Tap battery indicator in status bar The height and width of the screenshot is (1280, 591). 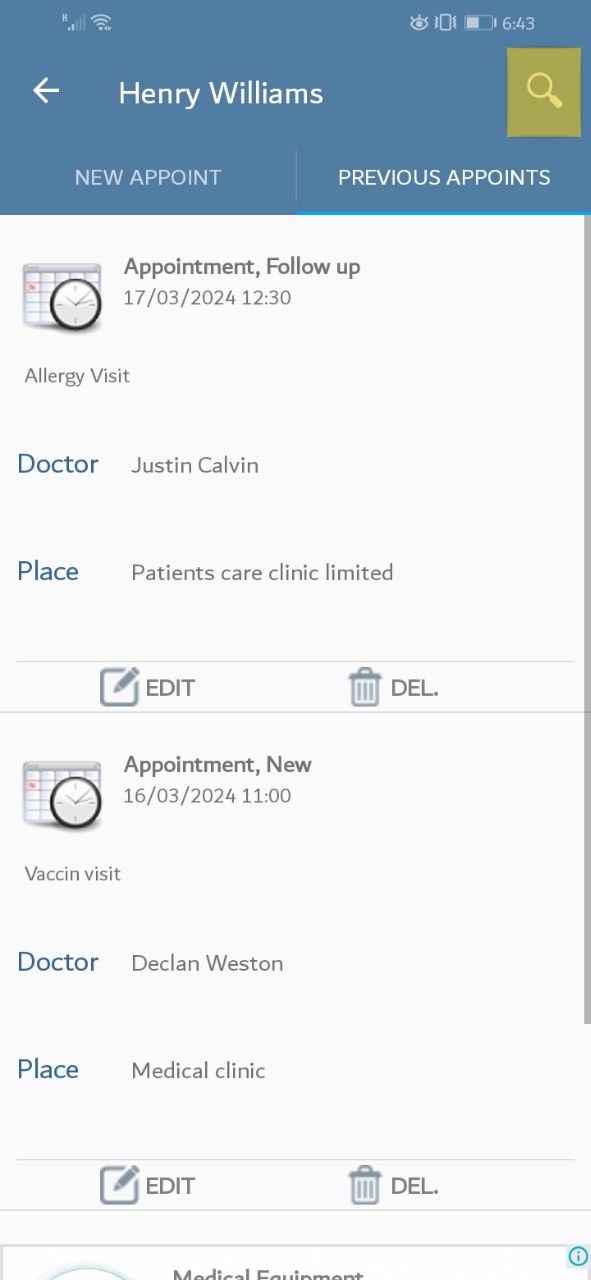point(480,23)
